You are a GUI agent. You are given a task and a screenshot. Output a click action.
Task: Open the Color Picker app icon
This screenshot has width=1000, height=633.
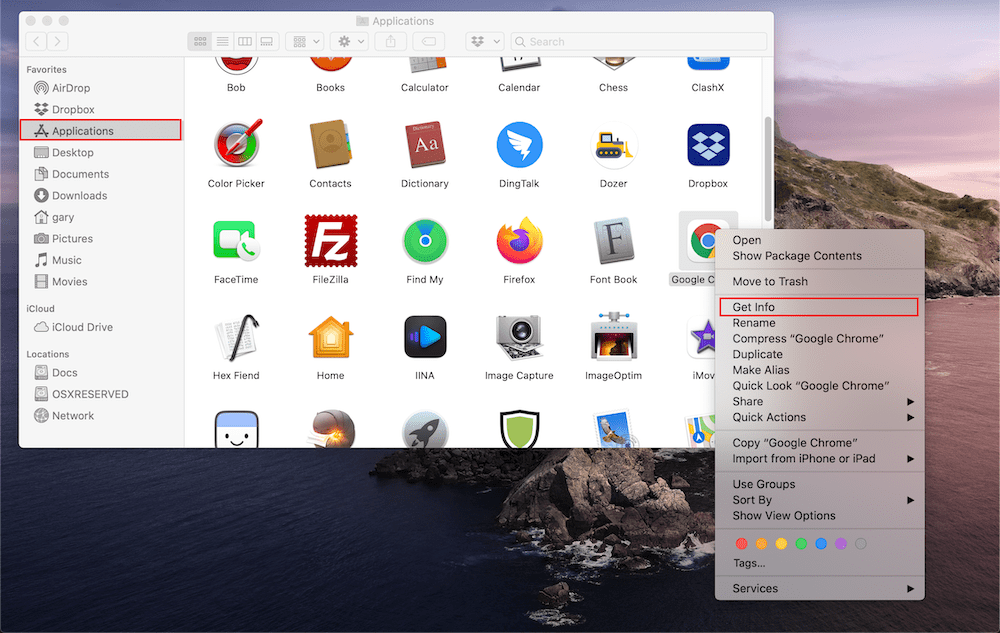pos(237,143)
